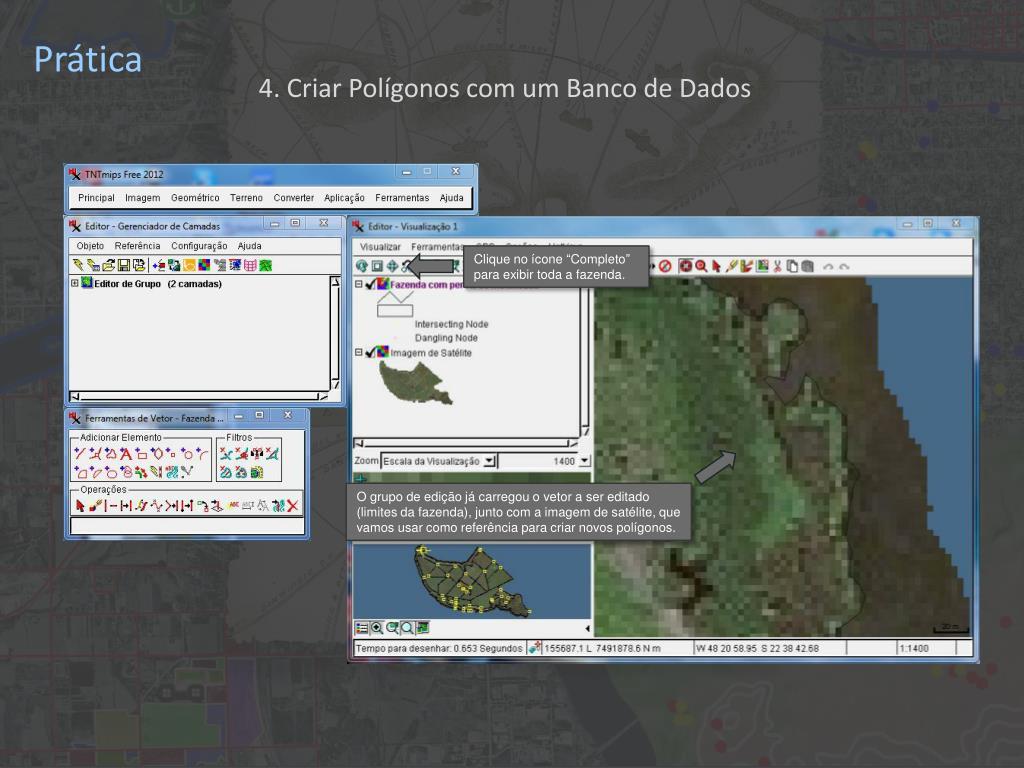This screenshot has height=768, width=1024.
Task: Click the Editor de Grupo layer icon
Action: [x=86, y=283]
